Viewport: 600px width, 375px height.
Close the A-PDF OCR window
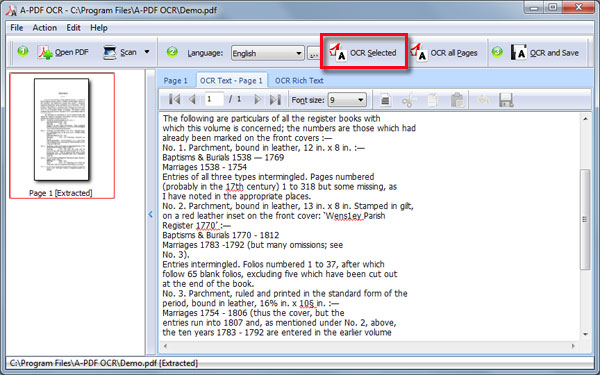coord(578,7)
